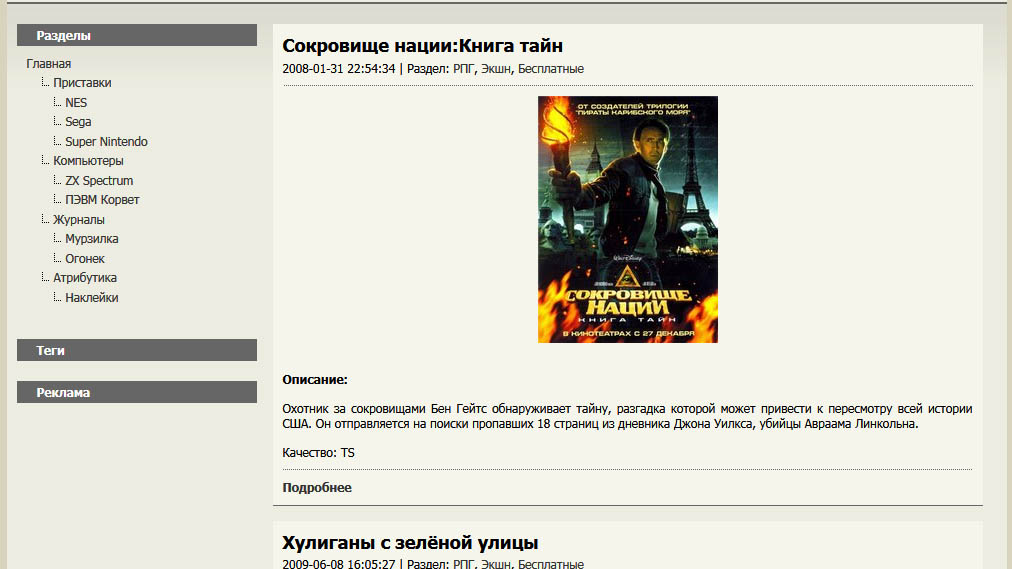Open ПЭВМ Корвет subsection
1012x569 pixels.
pyautogui.click(x=102, y=200)
